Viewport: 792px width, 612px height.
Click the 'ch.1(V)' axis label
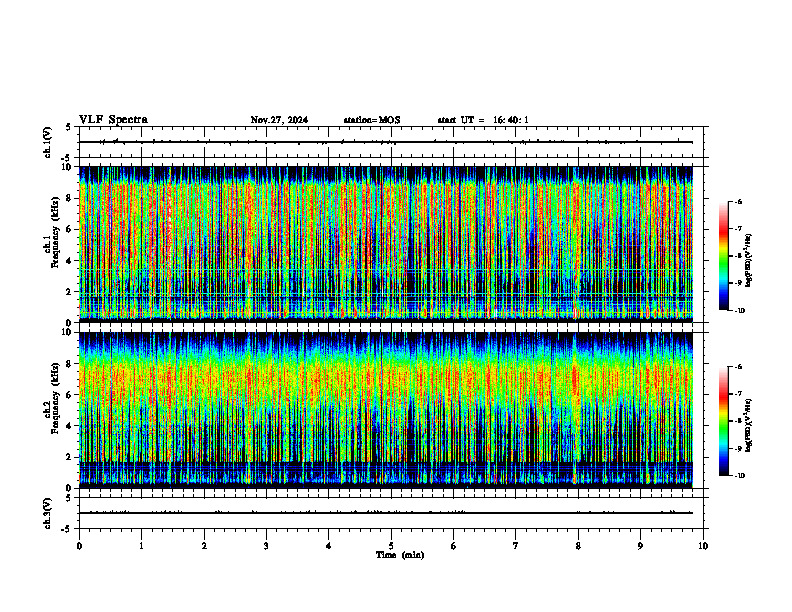point(47,142)
